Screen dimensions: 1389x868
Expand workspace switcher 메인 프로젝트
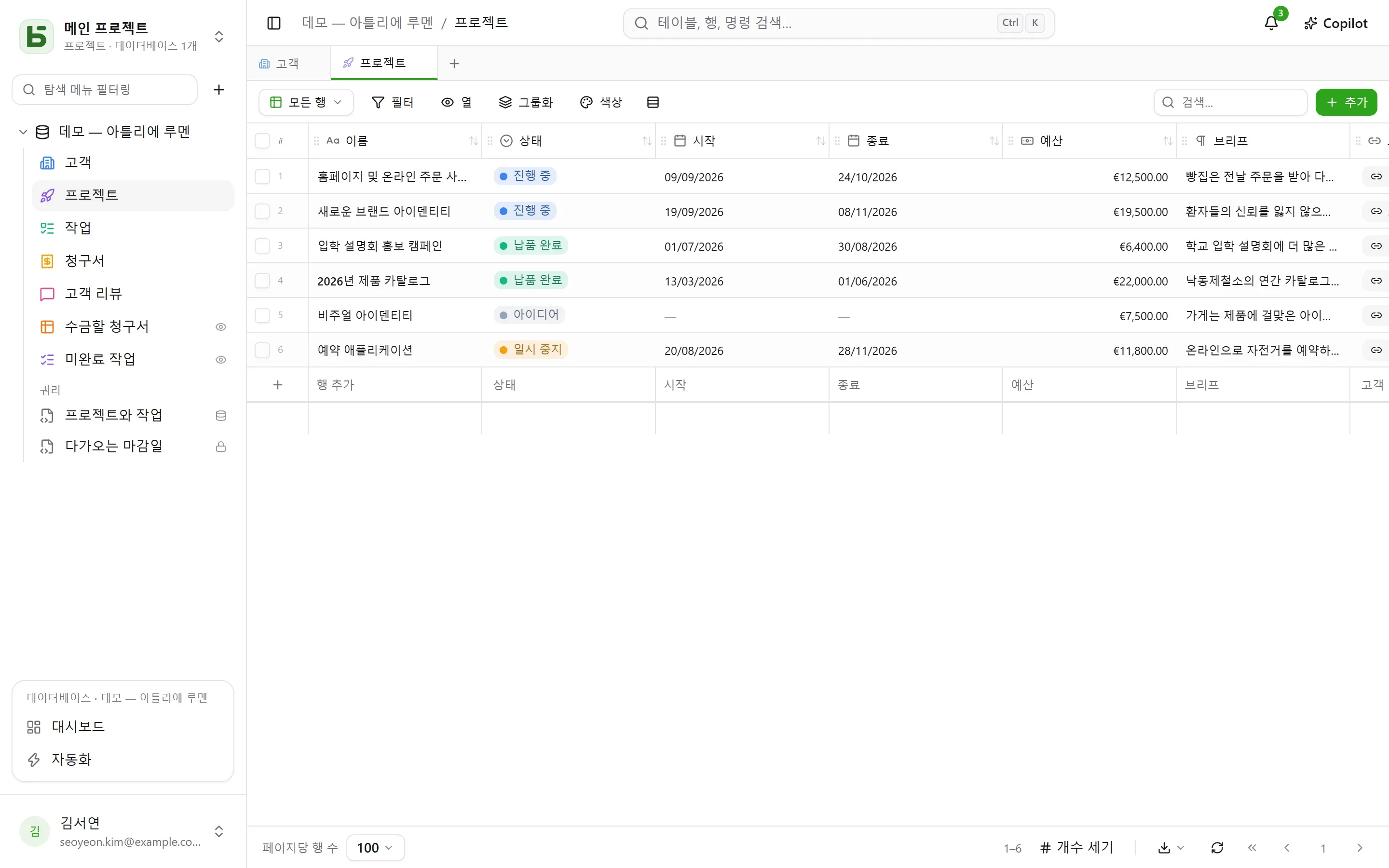(218, 37)
